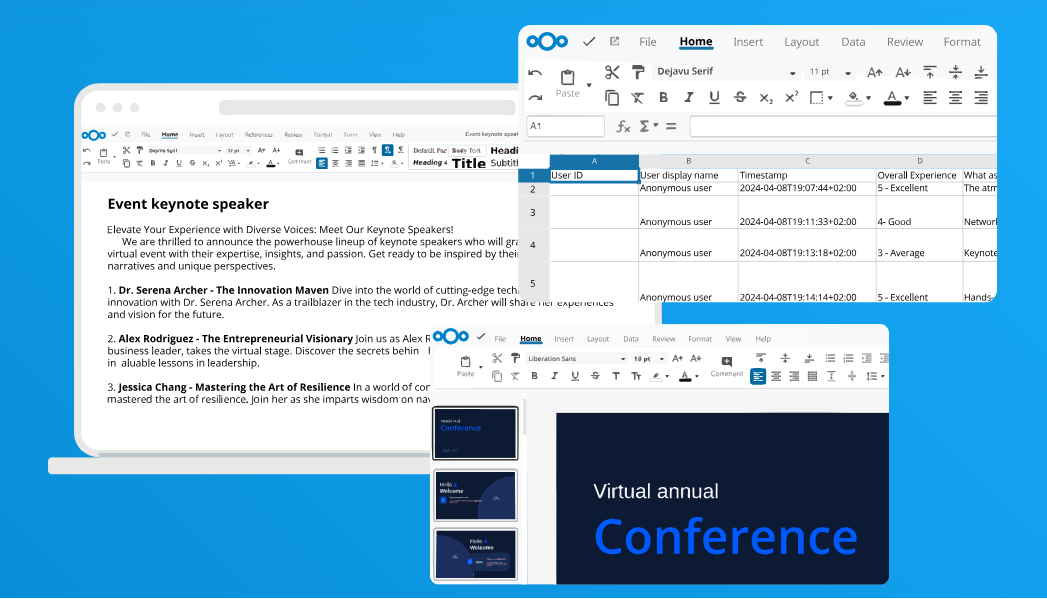Click the Nextcloud logo in the presentation window

451,337
